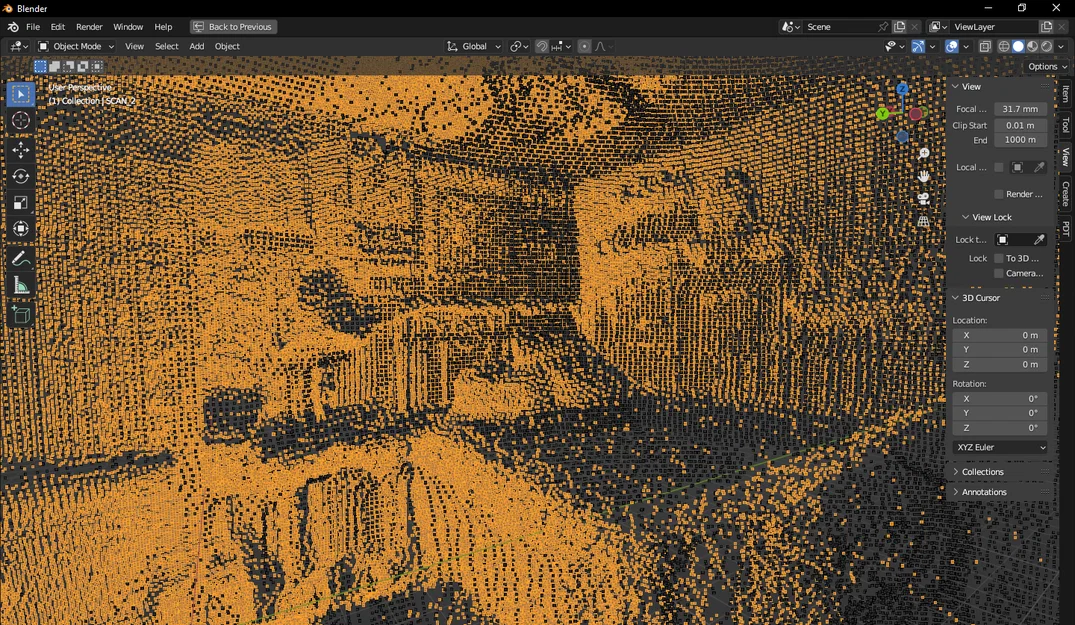Viewport: 1075px width, 625px height.
Task: Click the Back to Previous button
Action: 233,27
